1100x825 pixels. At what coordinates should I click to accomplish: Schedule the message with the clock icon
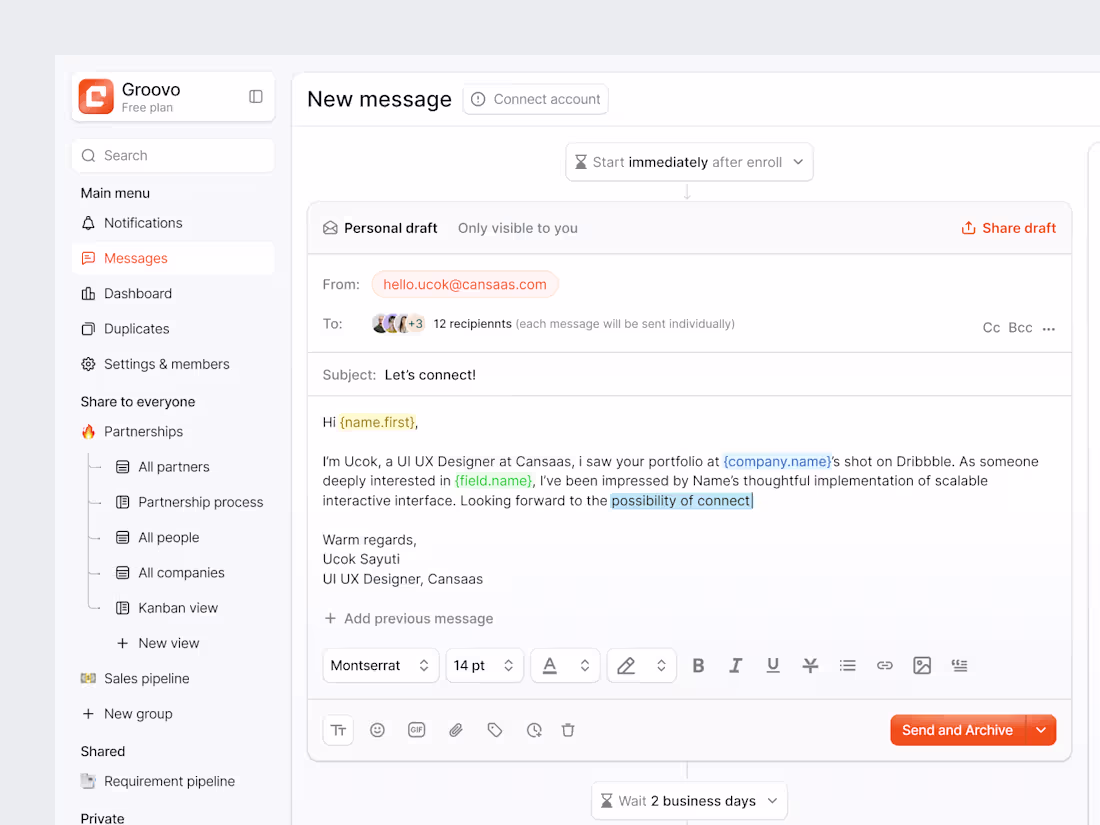point(534,730)
